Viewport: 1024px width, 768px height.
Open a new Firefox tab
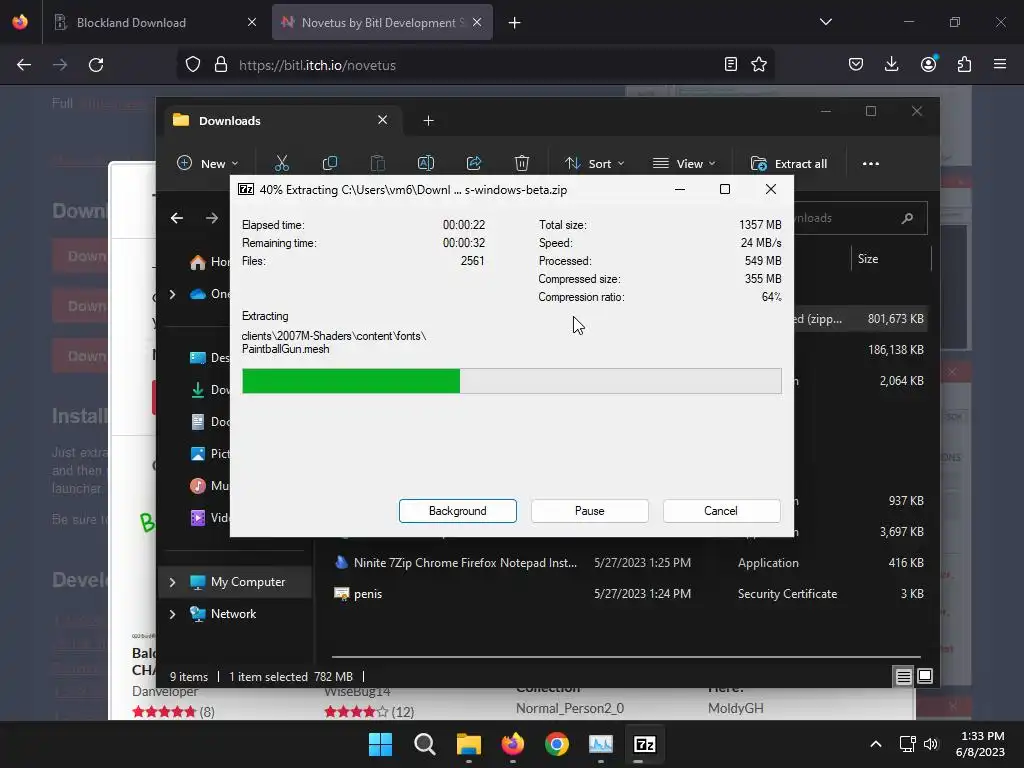coord(515,23)
